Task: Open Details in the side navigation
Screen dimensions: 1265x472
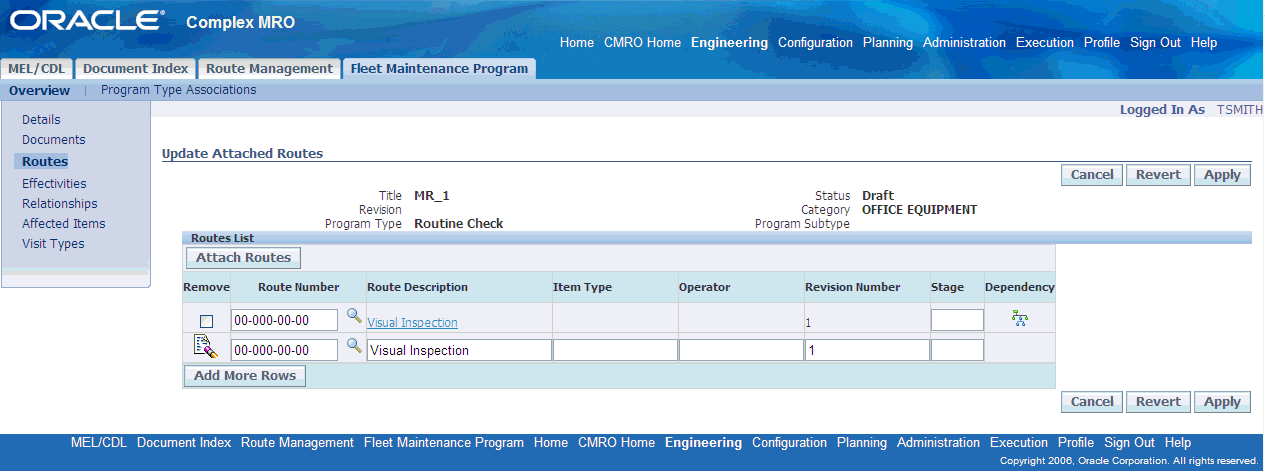Action: pyautogui.click(x=41, y=120)
